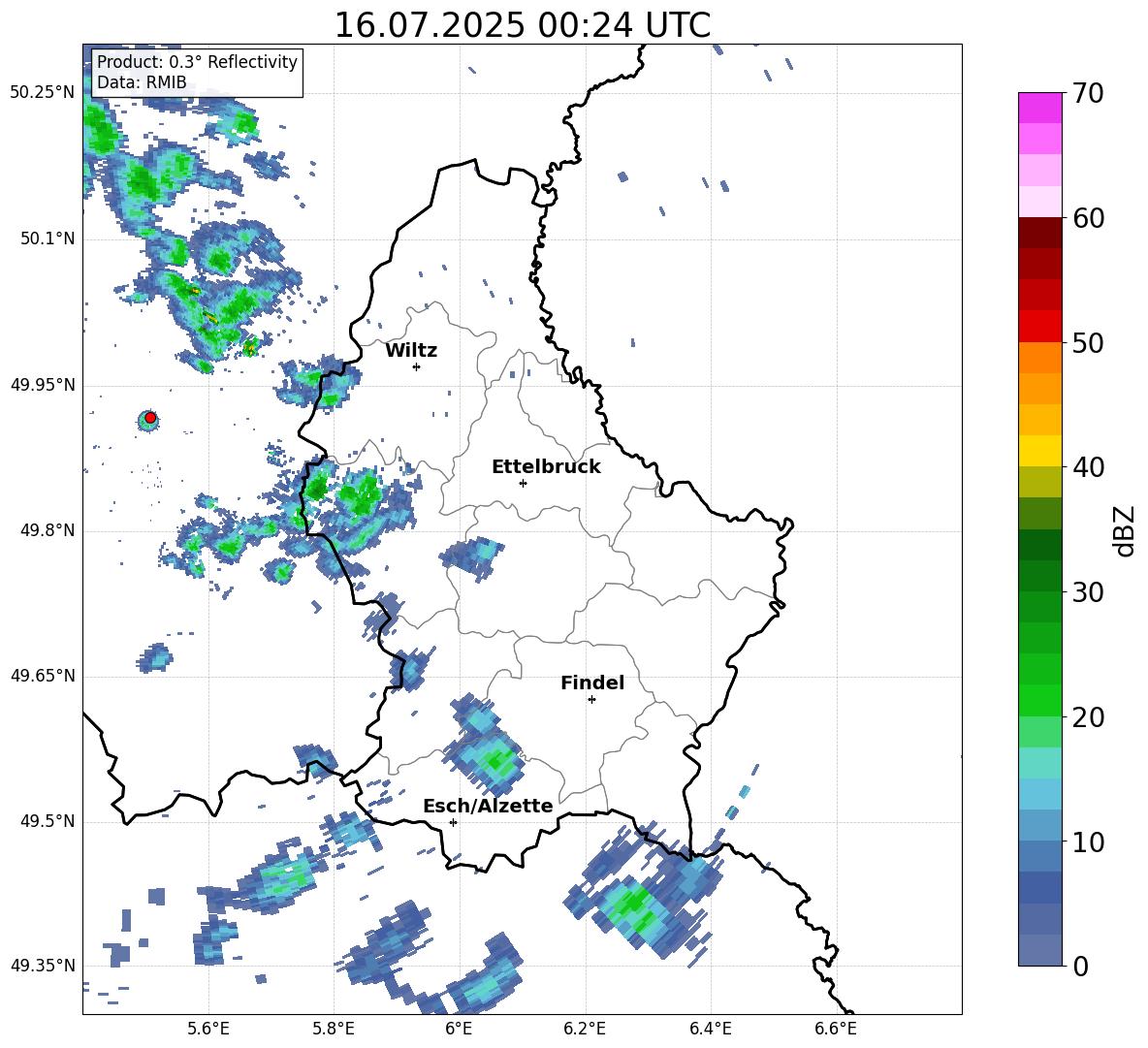
Task: Click the small radar echo south of Ettelbruck
Action: tap(472, 557)
